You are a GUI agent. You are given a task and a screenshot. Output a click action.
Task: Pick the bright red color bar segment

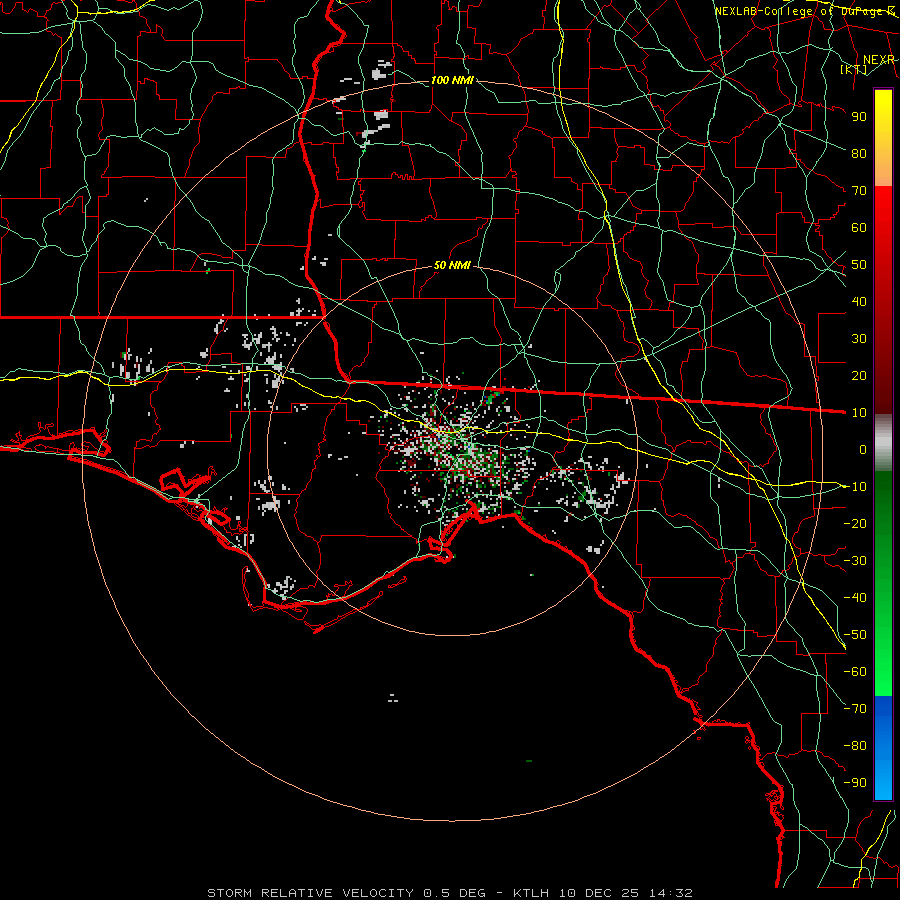[883, 207]
